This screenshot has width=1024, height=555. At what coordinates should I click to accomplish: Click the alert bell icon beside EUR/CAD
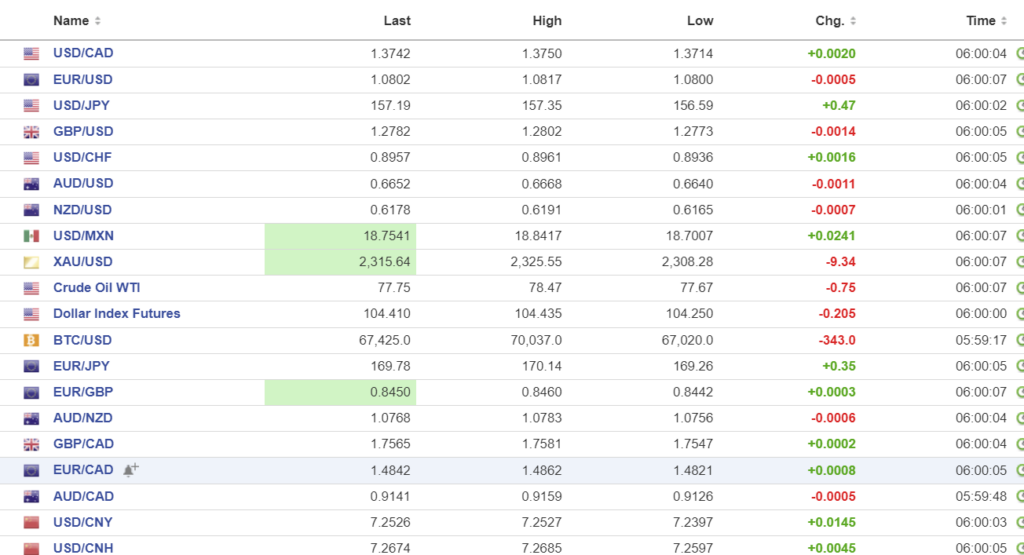click(131, 469)
